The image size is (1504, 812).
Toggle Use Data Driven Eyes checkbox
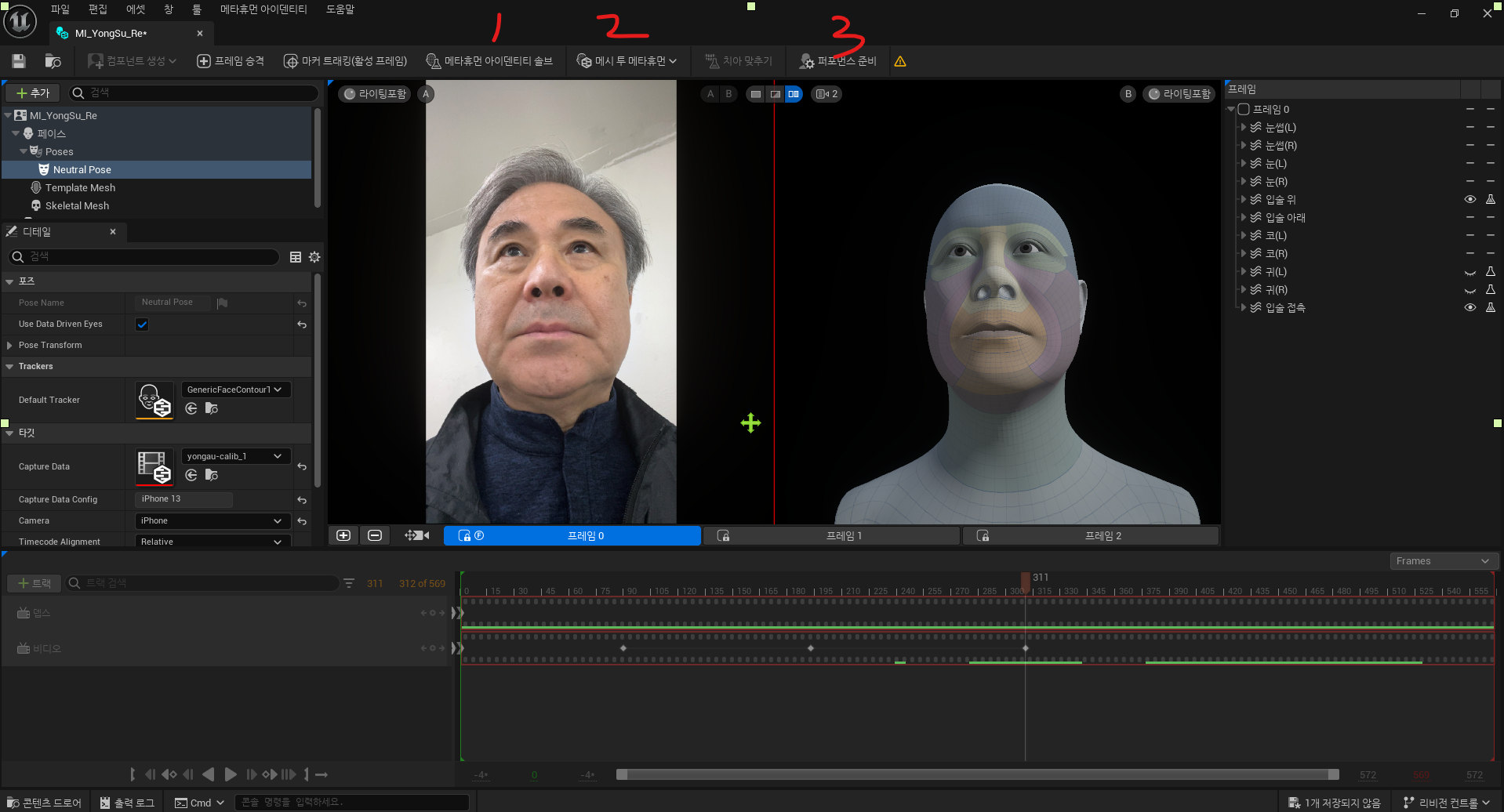(142, 324)
